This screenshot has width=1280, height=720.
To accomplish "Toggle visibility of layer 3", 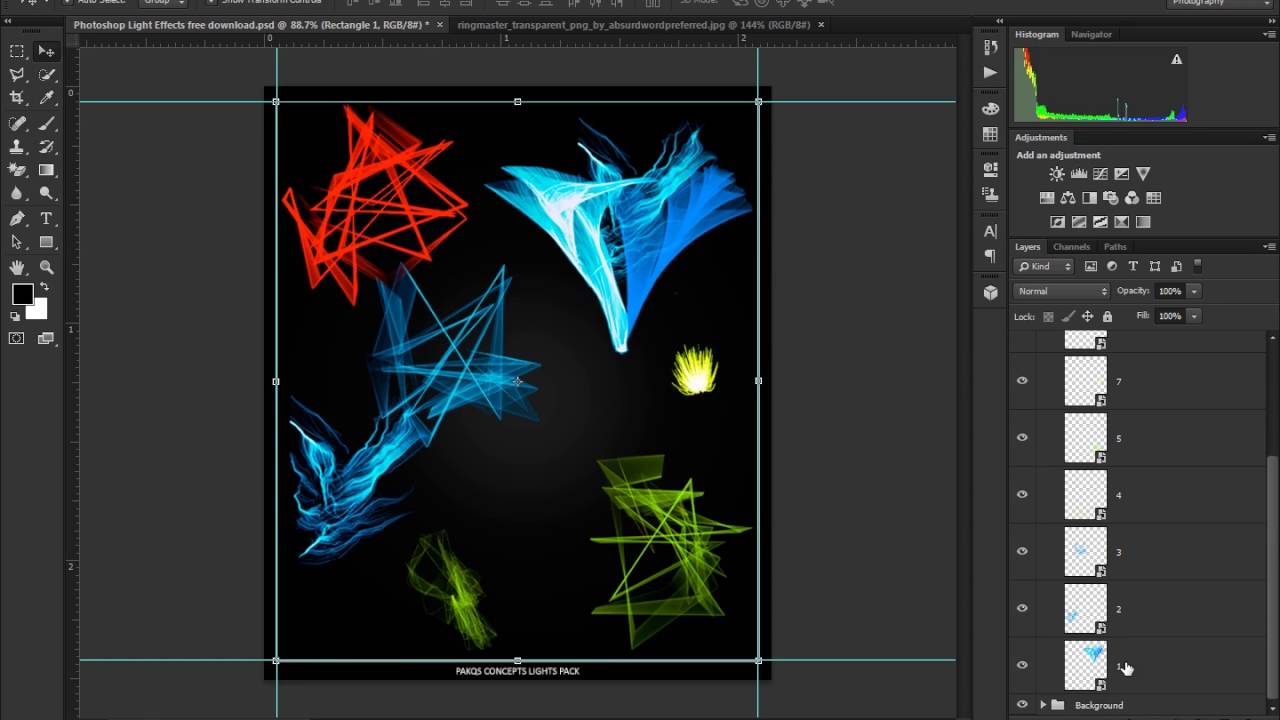I will [1022, 551].
